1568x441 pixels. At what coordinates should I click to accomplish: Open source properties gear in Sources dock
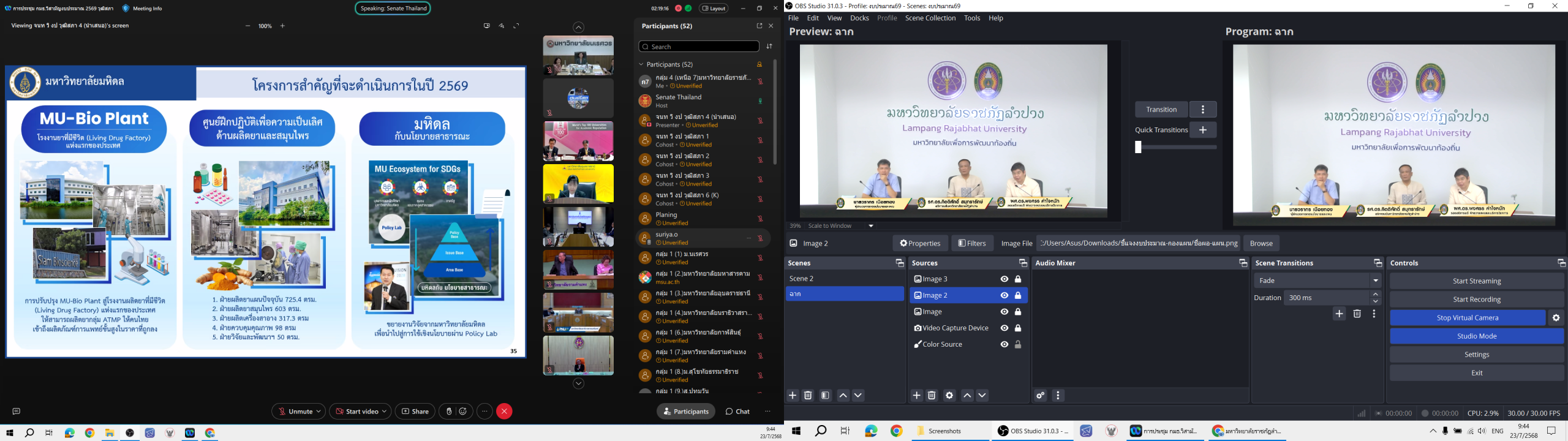949,396
